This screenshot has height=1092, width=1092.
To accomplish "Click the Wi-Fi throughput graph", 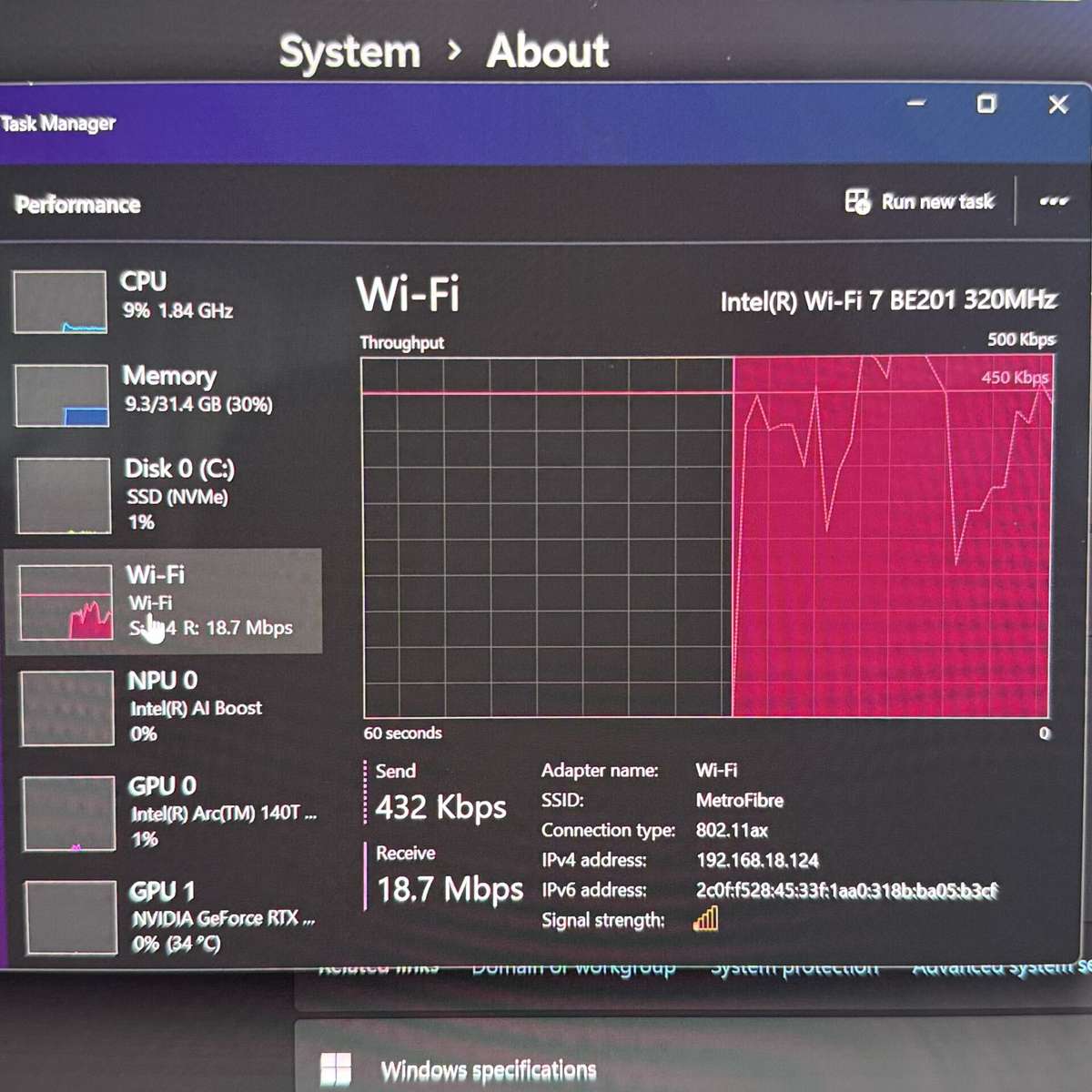I will point(707,537).
